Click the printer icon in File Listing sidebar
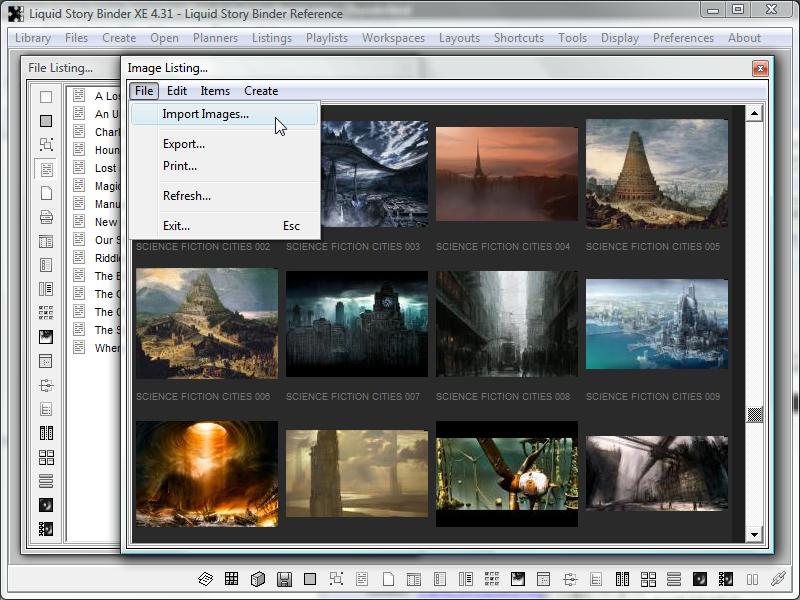The width and height of the screenshot is (800, 600). 46,217
